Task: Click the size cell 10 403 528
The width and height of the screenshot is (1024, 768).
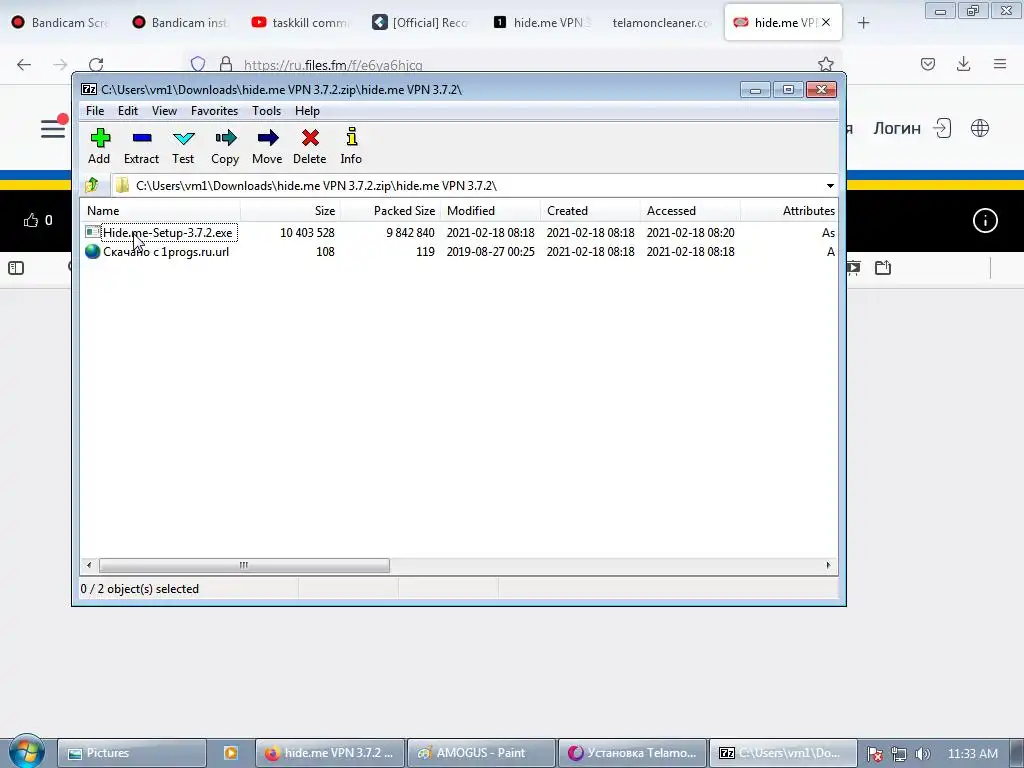Action: coord(307,232)
